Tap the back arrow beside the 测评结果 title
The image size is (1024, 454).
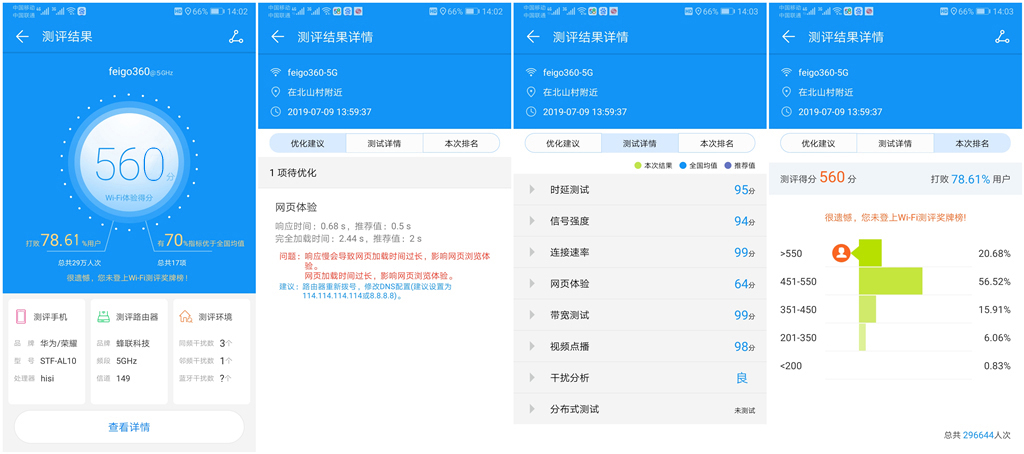23,37
